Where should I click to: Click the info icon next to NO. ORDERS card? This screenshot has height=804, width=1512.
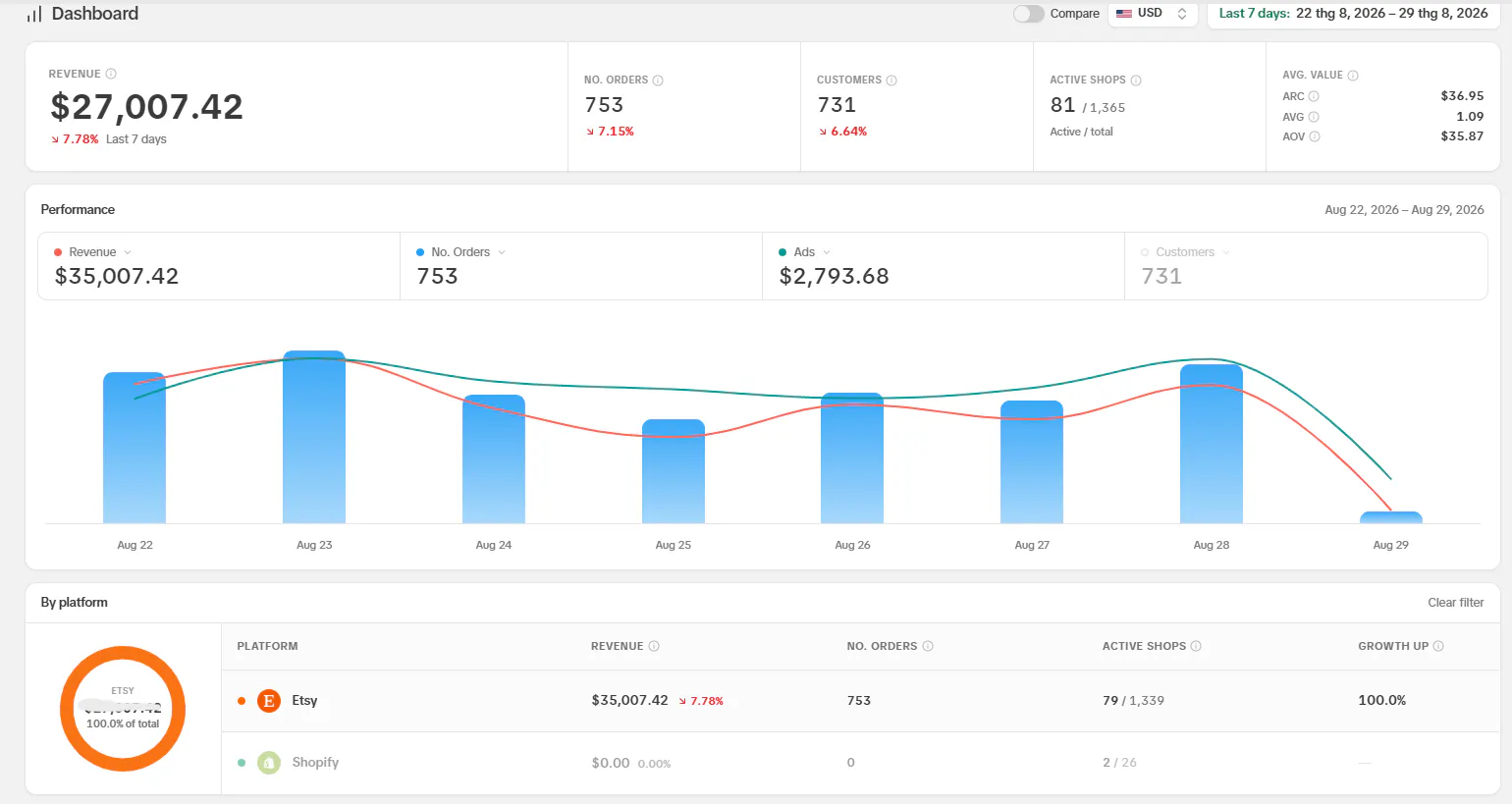[x=658, y=80]
